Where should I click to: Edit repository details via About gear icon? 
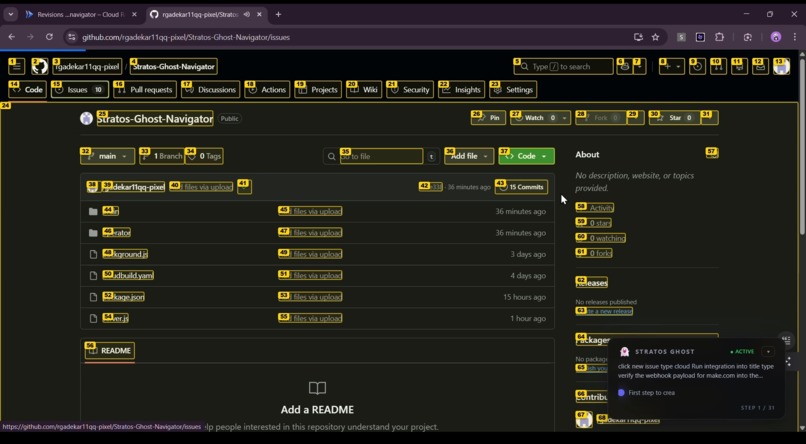click(x=712, y=153)
